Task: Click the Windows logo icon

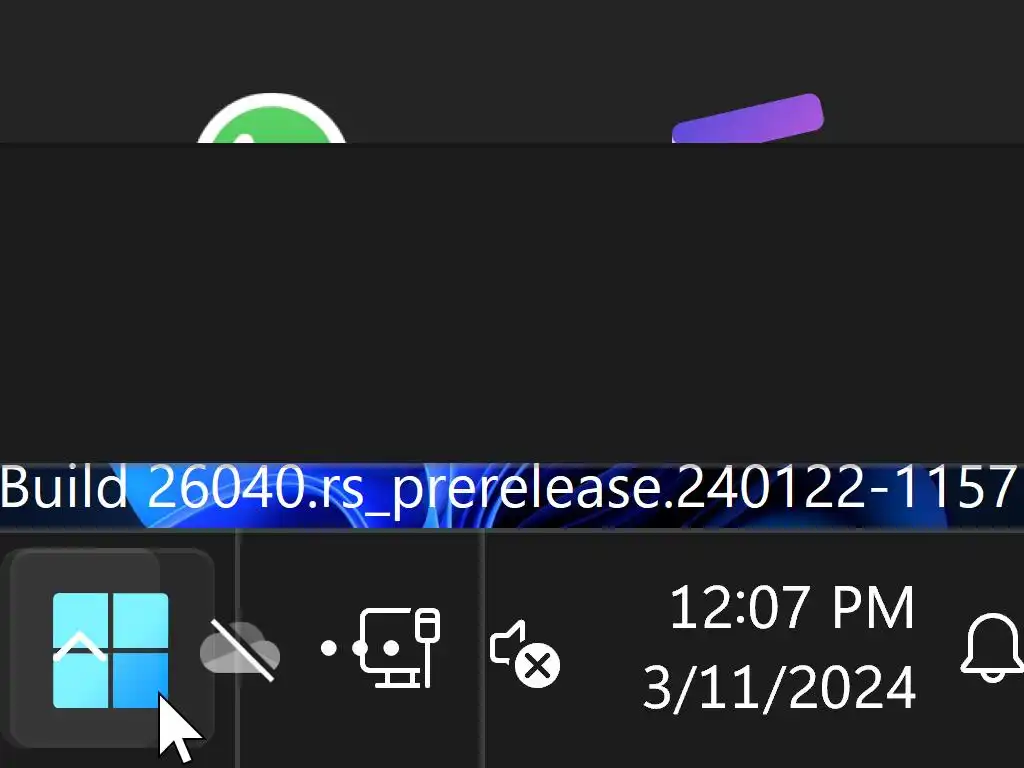Action: click(x=110, y=650)
